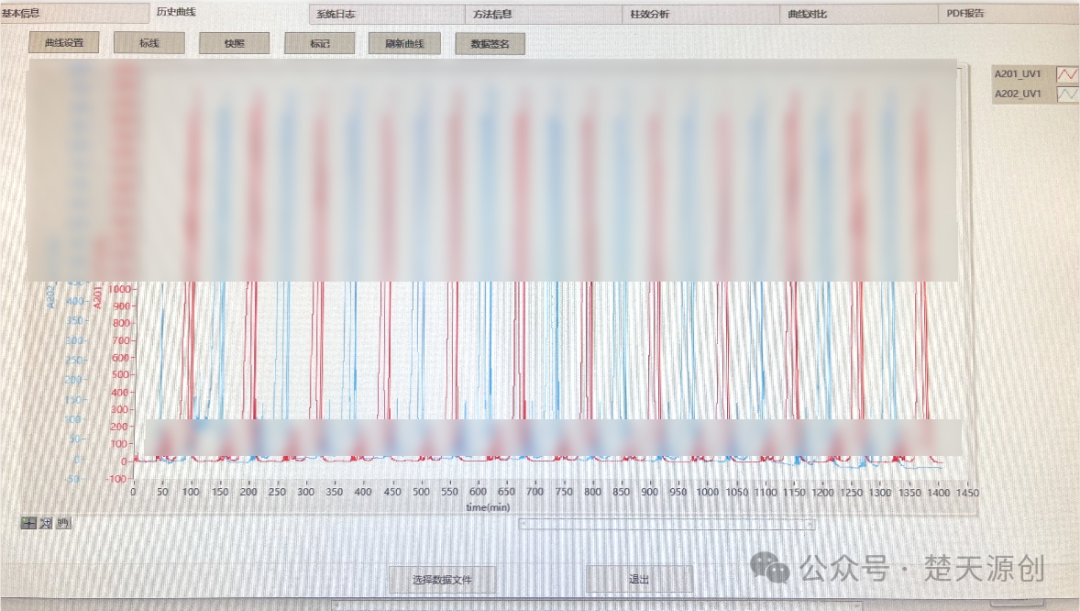Click the 曲线设置 button
1080x611 pixels.
64,43
